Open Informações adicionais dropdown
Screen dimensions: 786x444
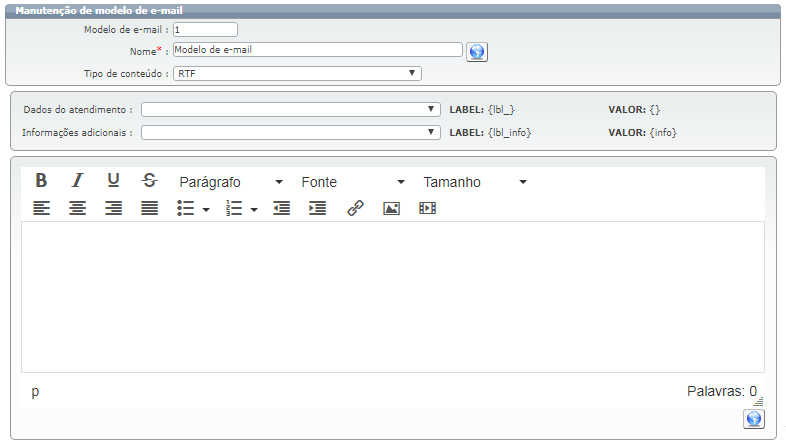[291, 132]
